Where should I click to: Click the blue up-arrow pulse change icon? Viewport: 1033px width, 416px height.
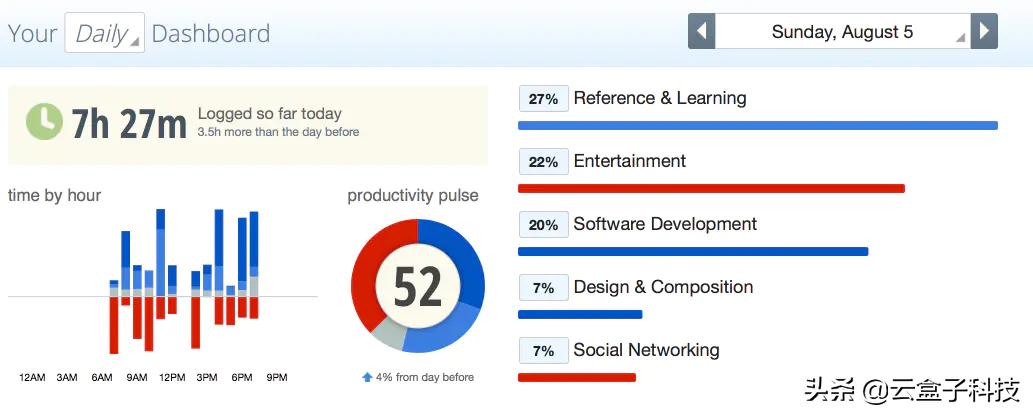[x=368, y=377]
